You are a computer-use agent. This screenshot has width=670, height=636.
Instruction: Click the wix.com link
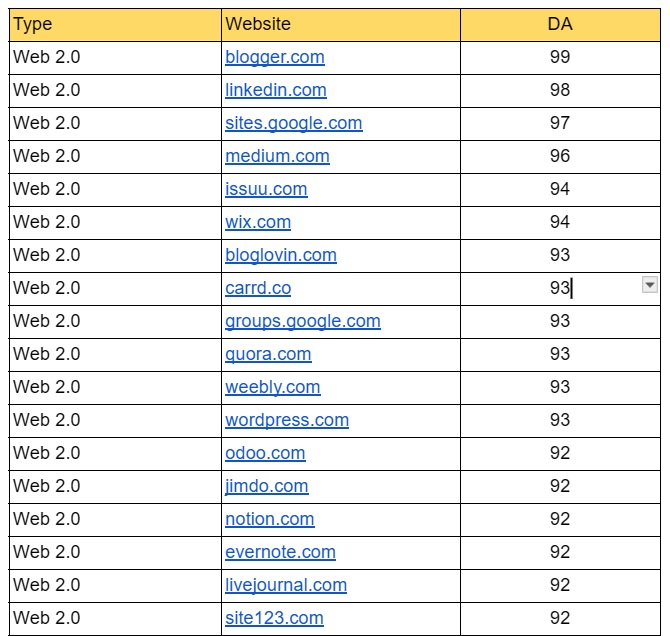click(258, 222)
